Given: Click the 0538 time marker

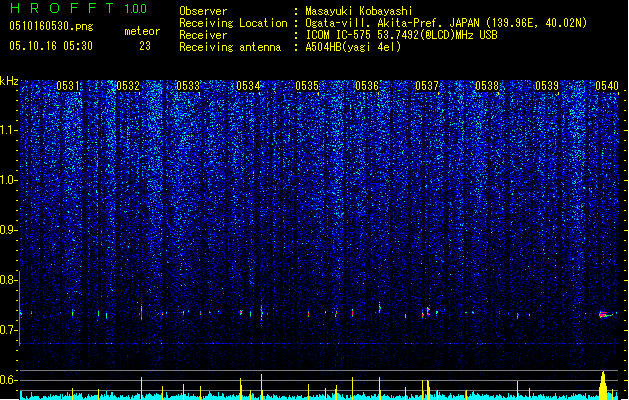Looking at the screenshot, I should pos(487,86).
